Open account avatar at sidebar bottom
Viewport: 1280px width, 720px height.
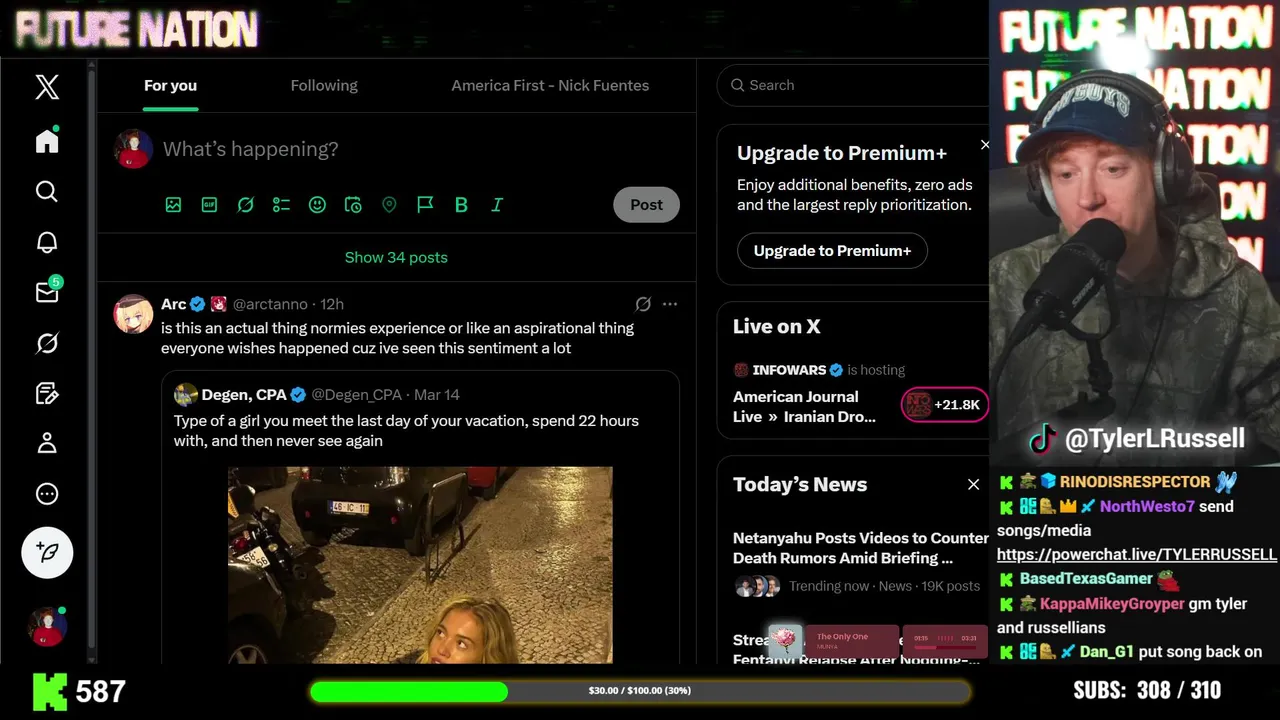(x=47, y=627)
